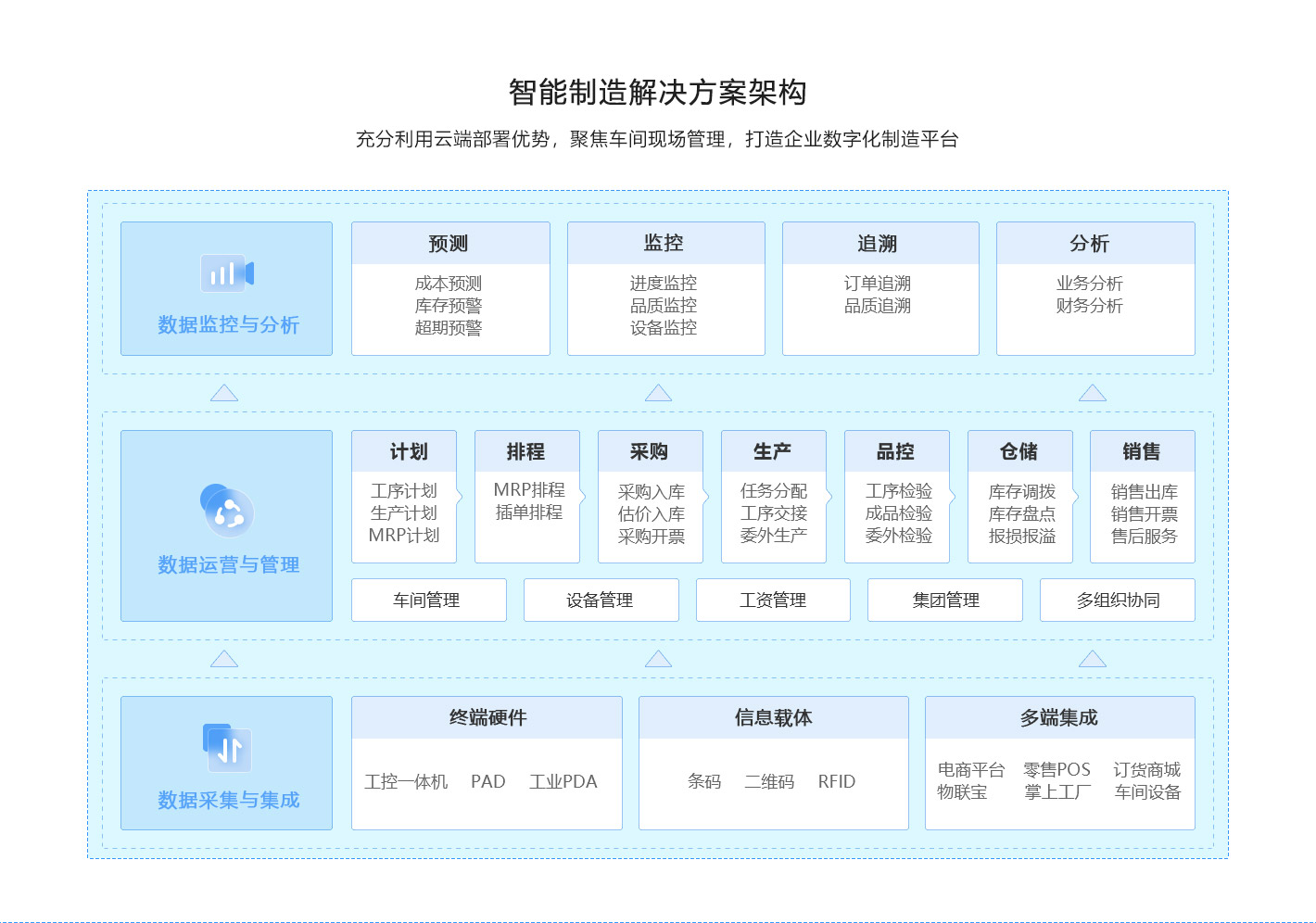Select 工序检验 text

pos(899,491)
